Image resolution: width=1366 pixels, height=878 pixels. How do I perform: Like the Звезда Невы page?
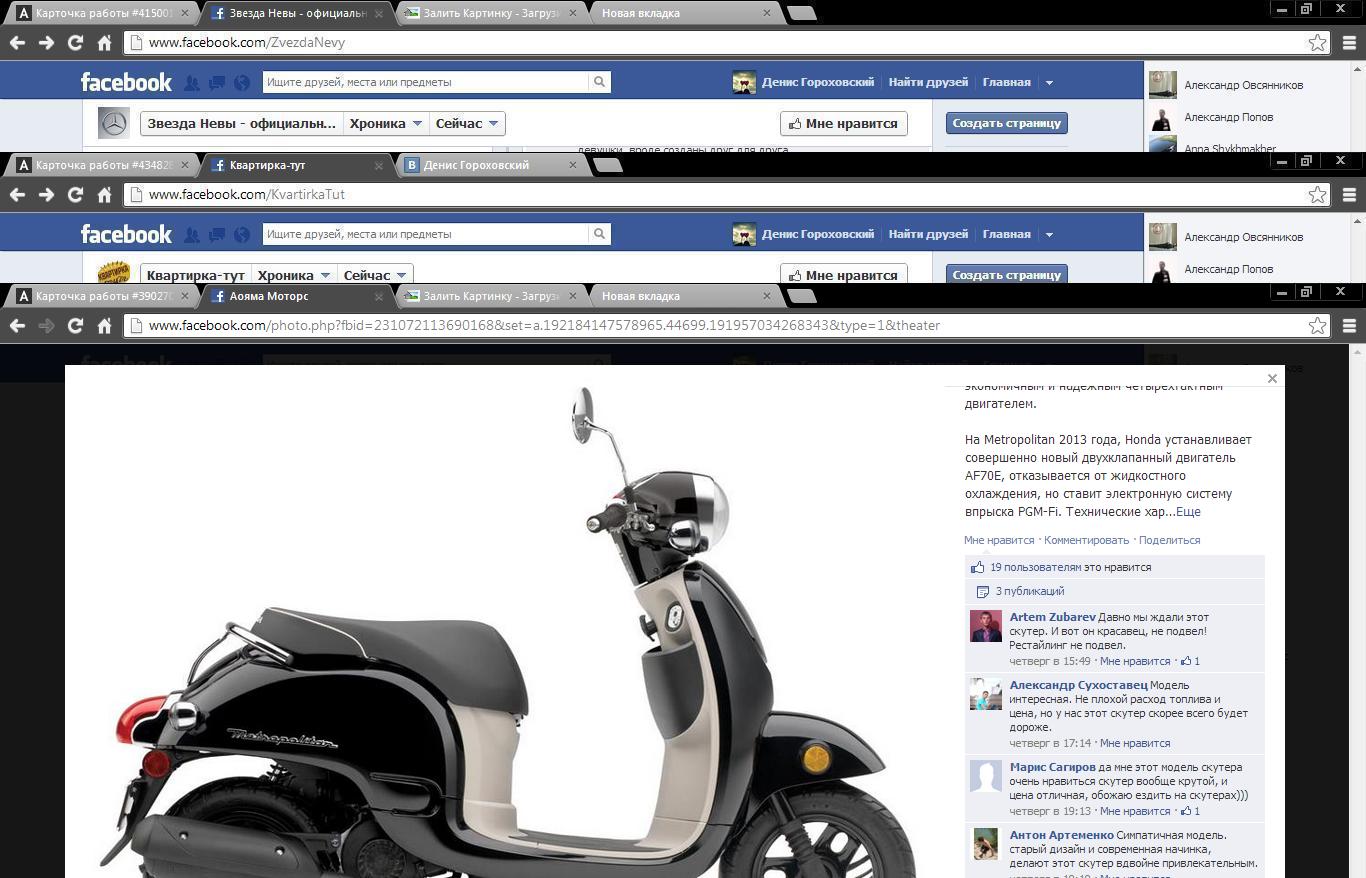tap(843, 124)
